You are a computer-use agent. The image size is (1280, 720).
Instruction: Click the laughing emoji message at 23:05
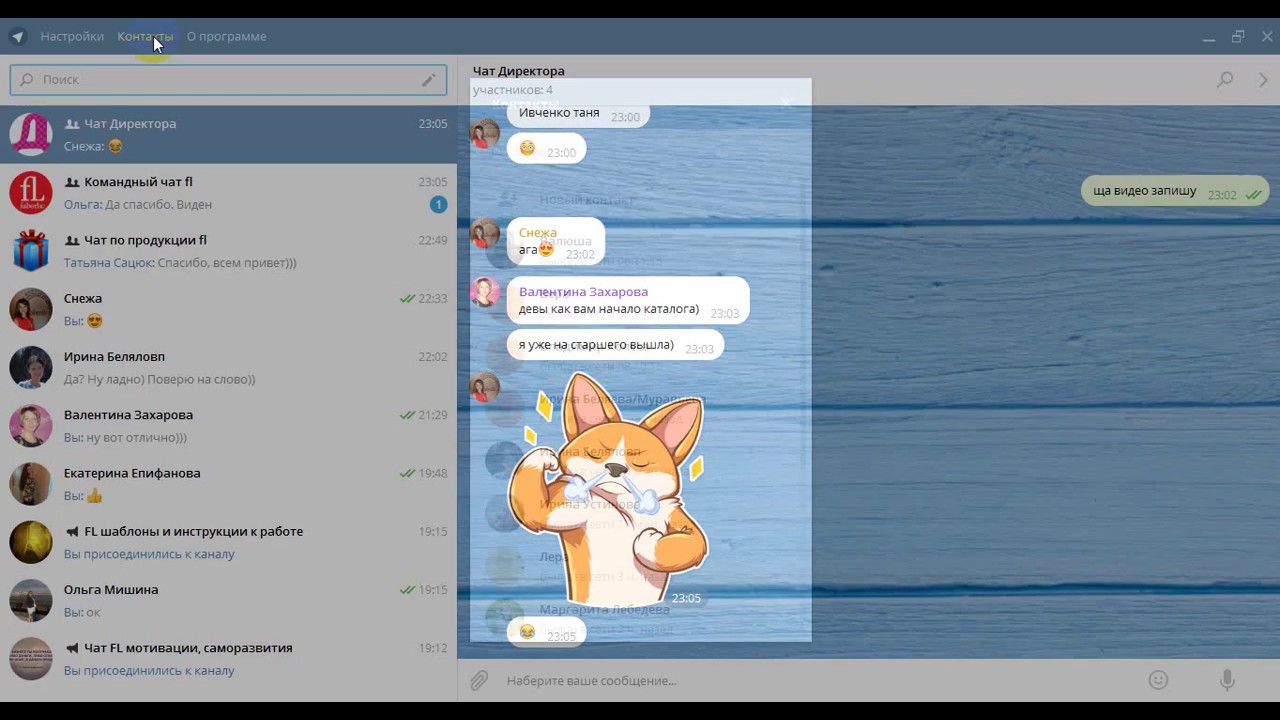[546, 633]
